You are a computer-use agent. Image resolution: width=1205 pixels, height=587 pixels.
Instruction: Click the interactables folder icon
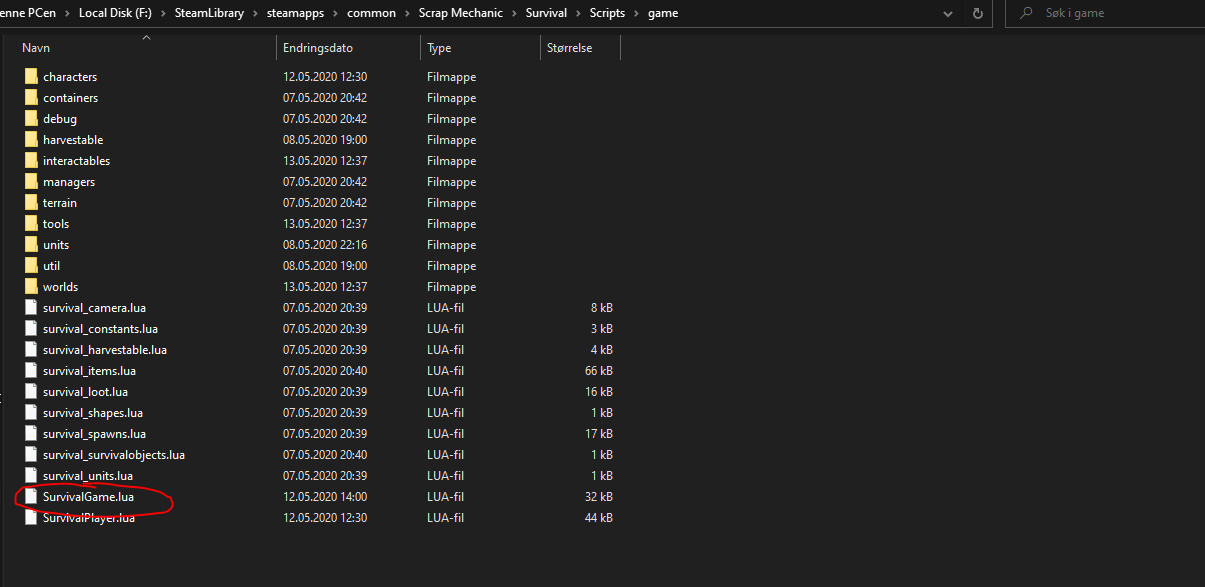pyautogui.click(x=31, y=161)
